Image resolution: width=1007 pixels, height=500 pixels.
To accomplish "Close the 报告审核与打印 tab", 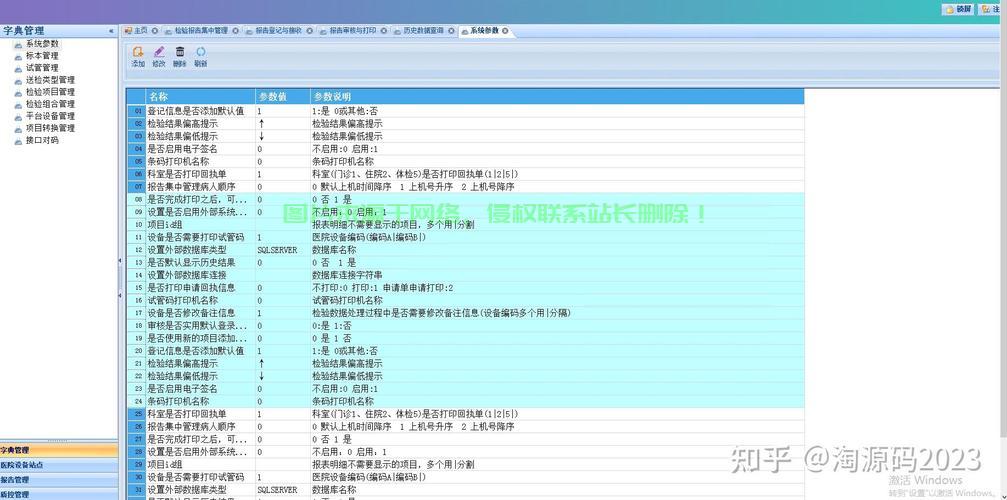I will click(x=382, y=30).
